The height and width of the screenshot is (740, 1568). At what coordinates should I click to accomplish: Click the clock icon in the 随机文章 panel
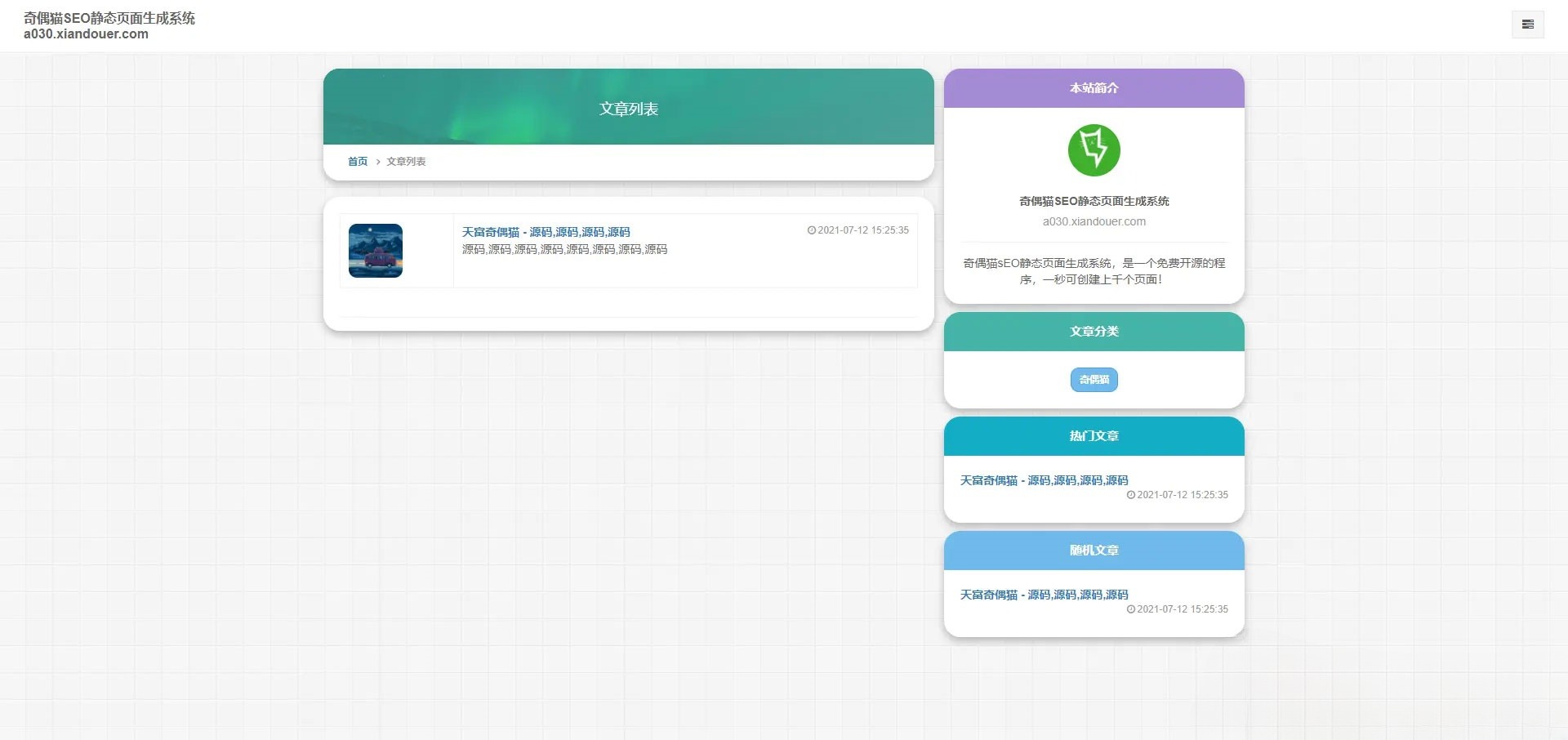[1129, 608]
